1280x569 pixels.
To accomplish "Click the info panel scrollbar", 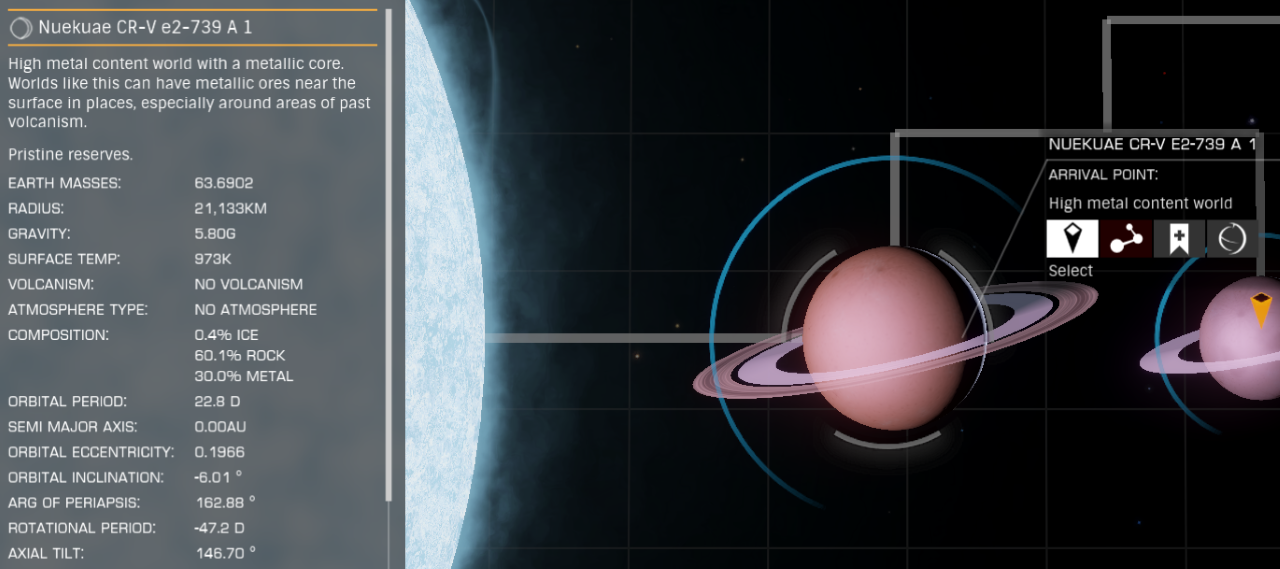I will tap(389, 255).
